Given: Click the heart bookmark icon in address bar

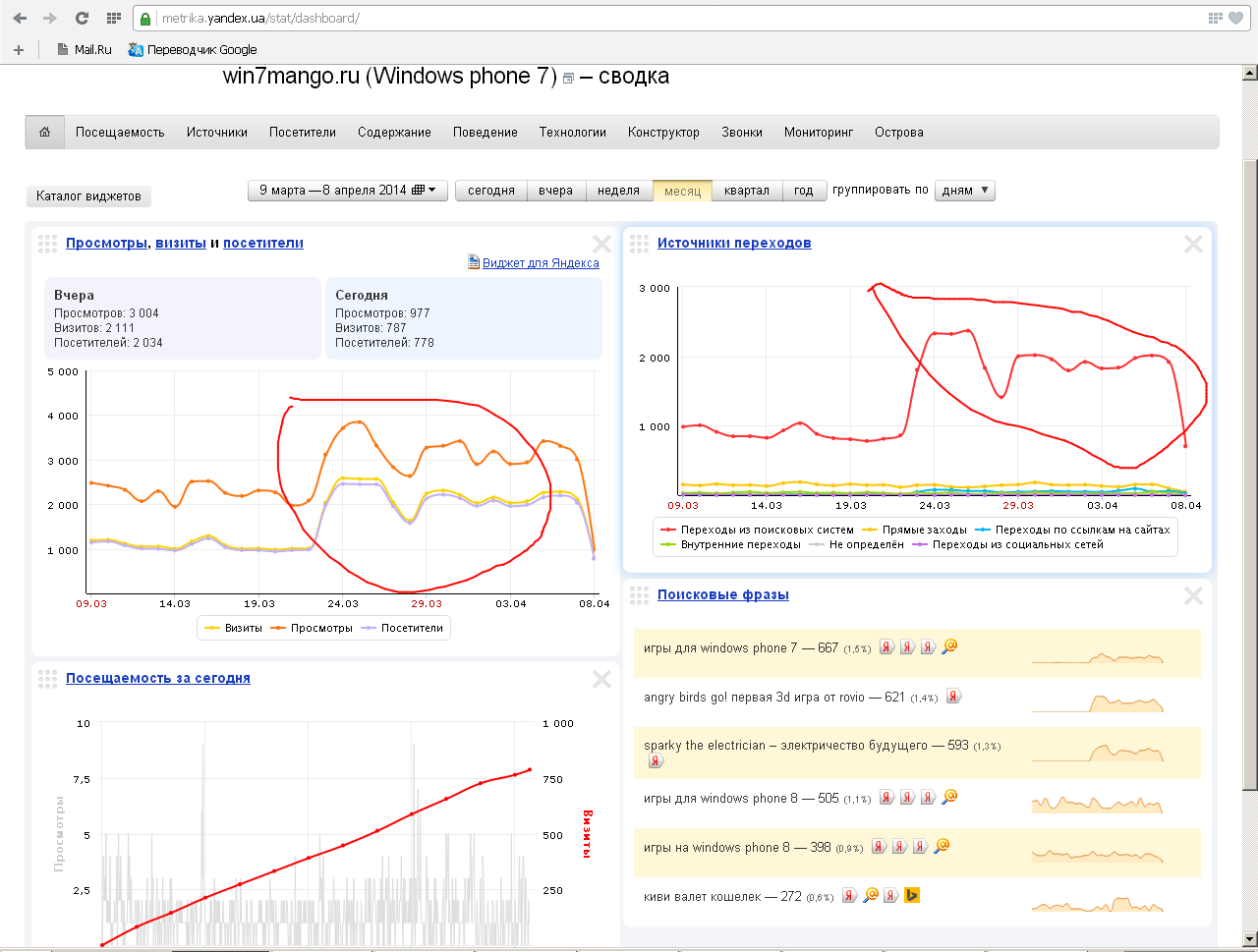Looking at the screenshot, I should point(1236,18).
